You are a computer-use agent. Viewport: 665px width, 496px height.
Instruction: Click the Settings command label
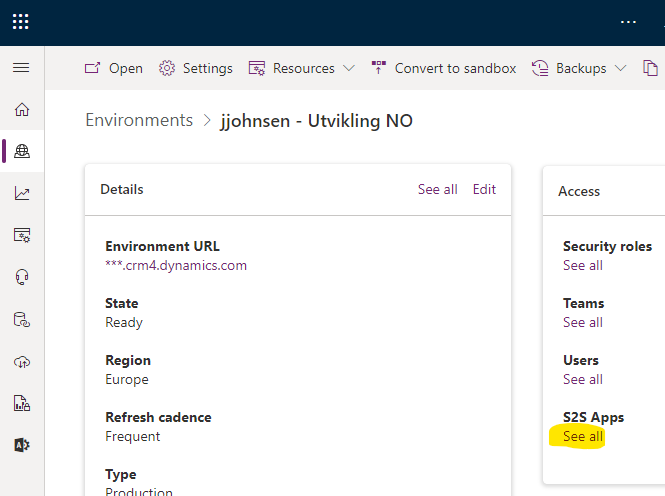(208, 68)
